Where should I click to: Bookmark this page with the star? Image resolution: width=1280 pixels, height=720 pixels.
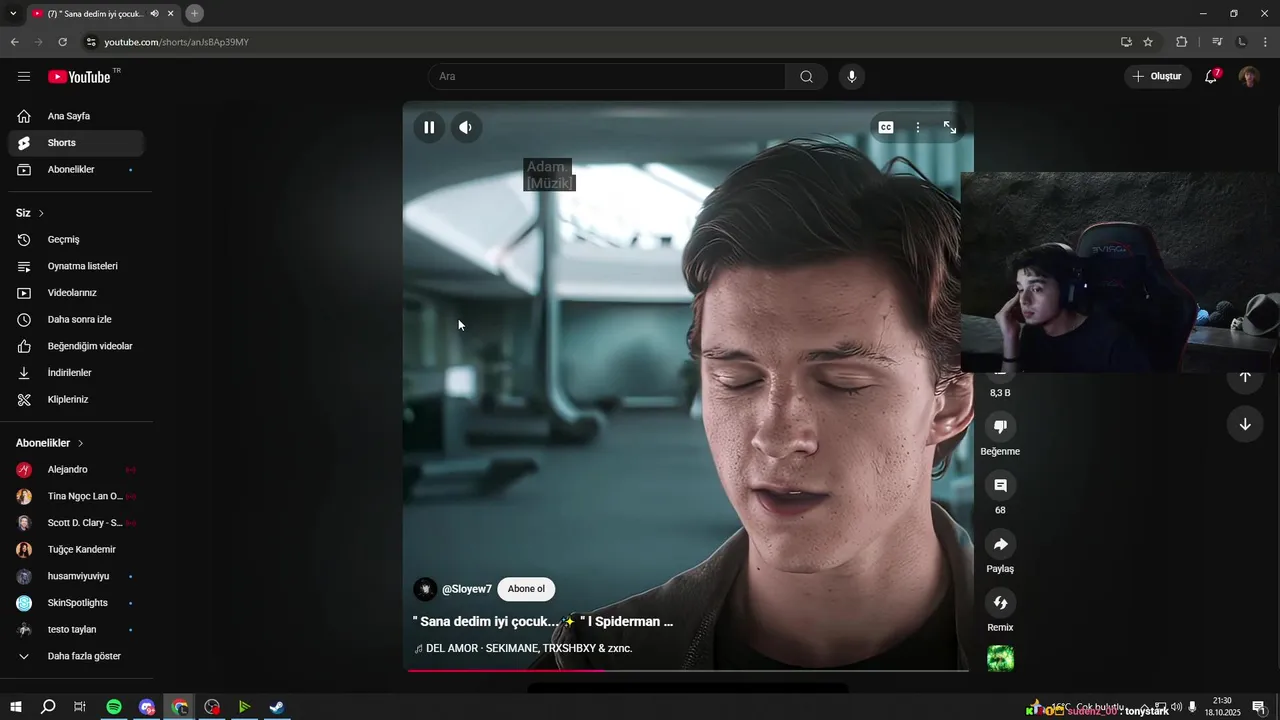(x=1148, y=42)
